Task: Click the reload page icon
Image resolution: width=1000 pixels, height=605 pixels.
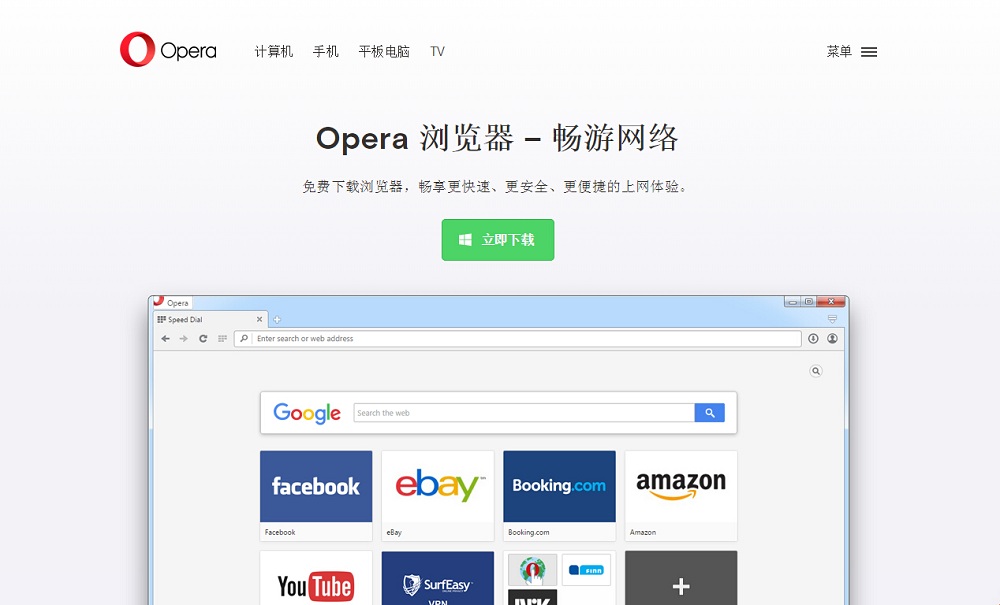Action: tap(203, 339)
